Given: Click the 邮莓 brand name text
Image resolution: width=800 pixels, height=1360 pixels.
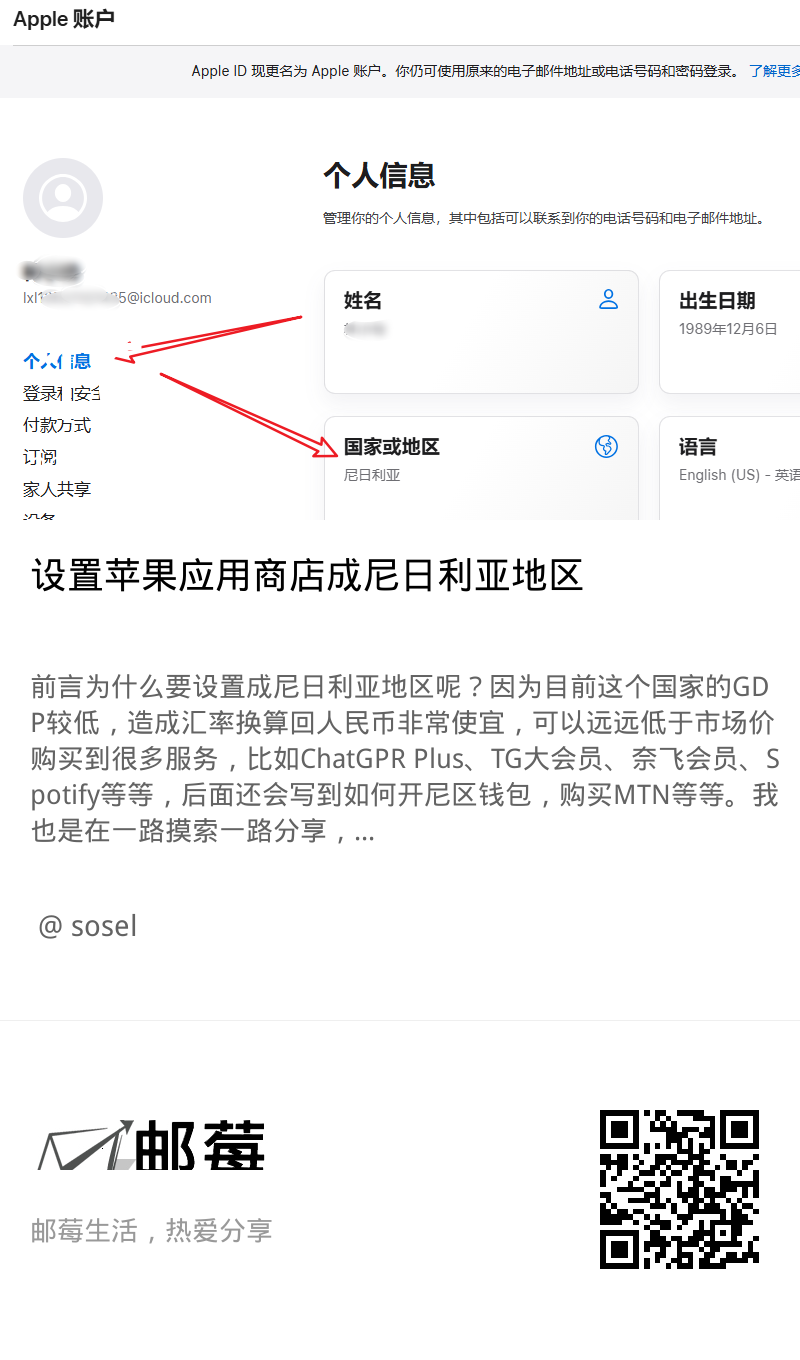Looking at the screenshot, I should coord(200,1146).
